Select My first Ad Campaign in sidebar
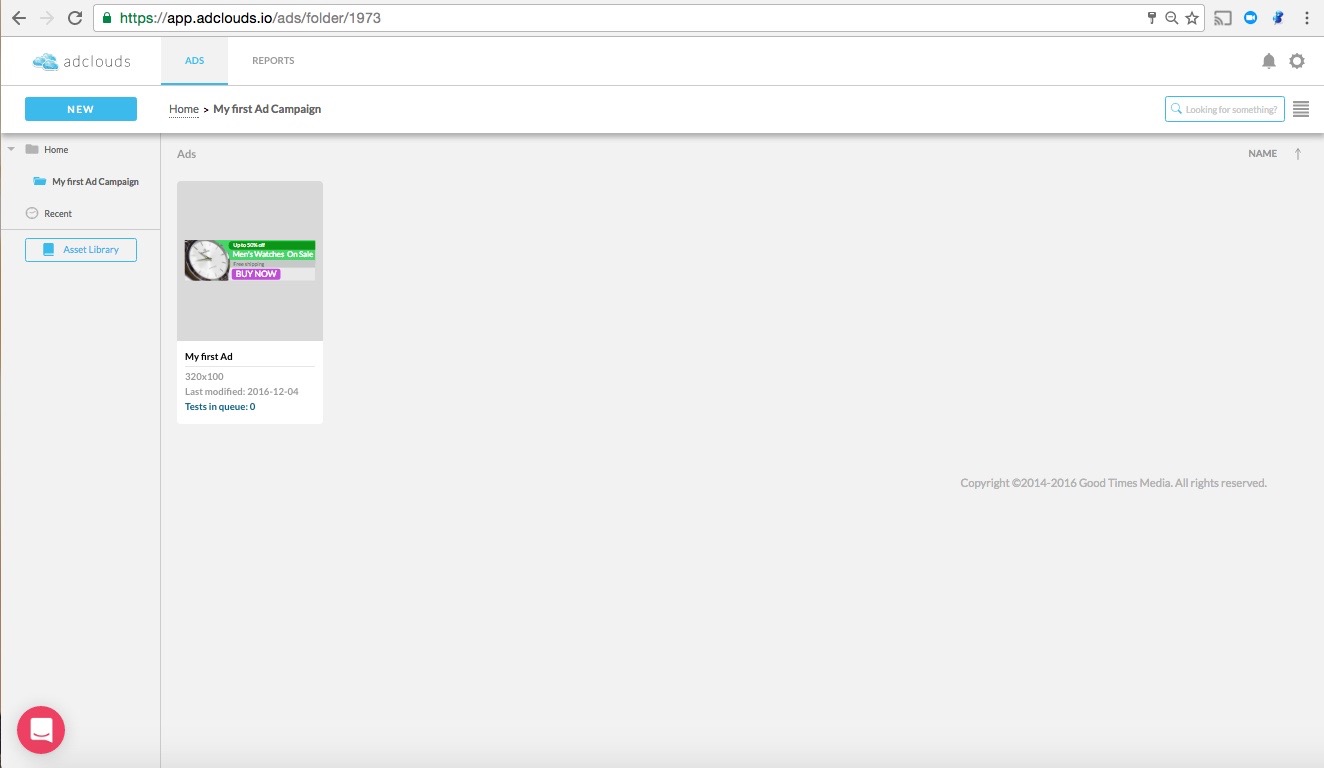The height and width of the screenshot is (768, 1324). (95, 182)
